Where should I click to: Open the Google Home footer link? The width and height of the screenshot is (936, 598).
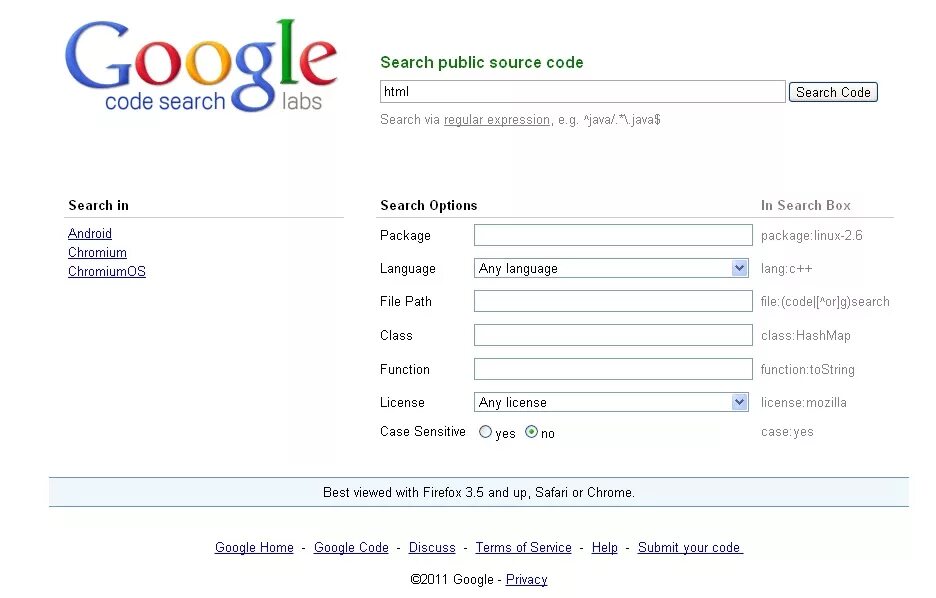254,547
